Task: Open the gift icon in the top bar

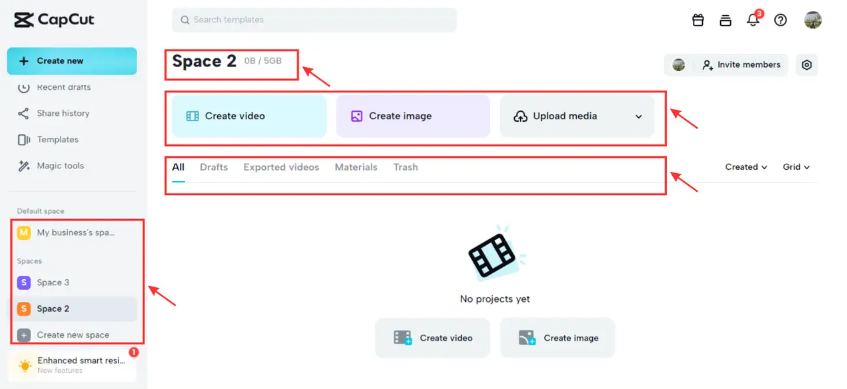Action: 698,21
